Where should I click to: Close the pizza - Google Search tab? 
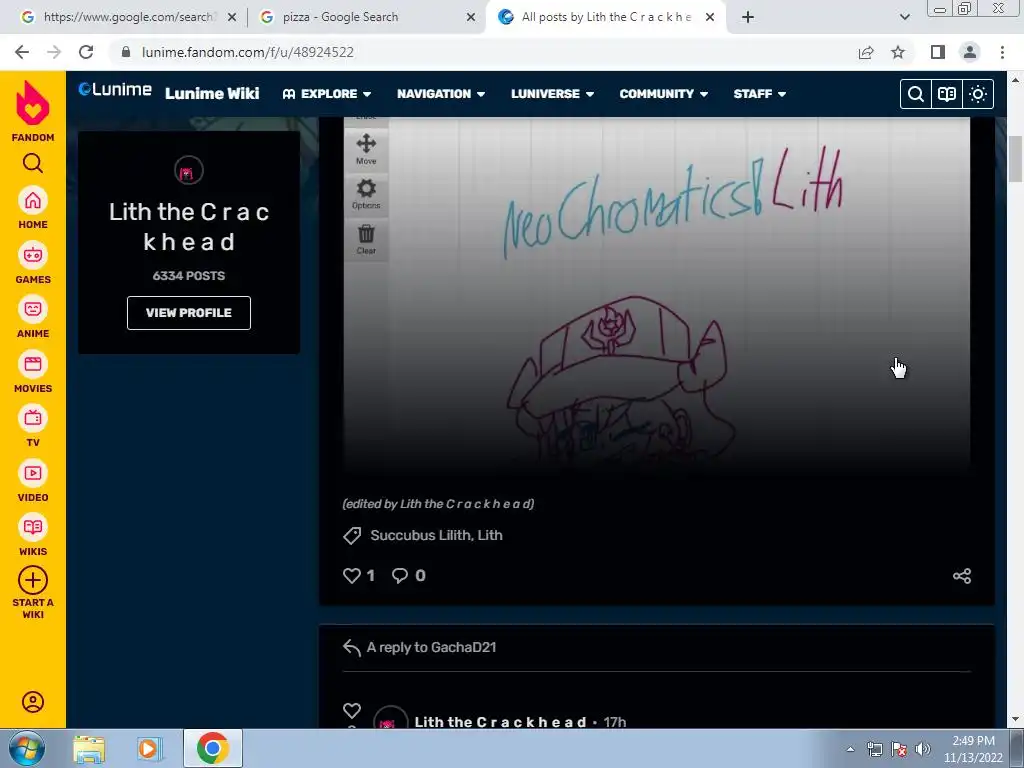(x=471, y=17)
